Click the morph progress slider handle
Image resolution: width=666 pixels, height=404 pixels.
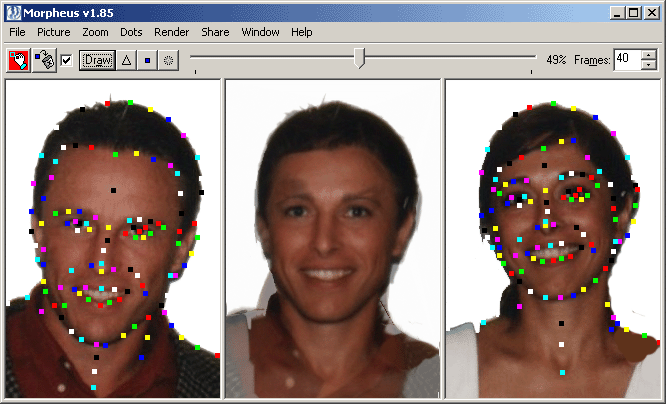359,58
